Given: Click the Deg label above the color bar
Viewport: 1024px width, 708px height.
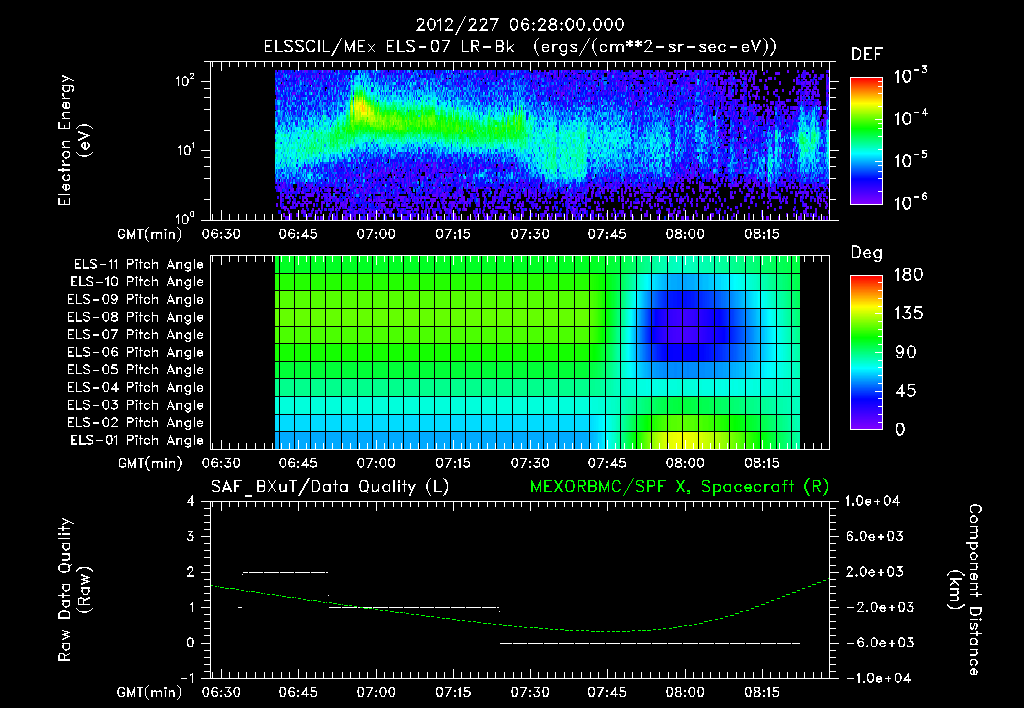Looking at the screenshot, I should click(x=867, y=253).
